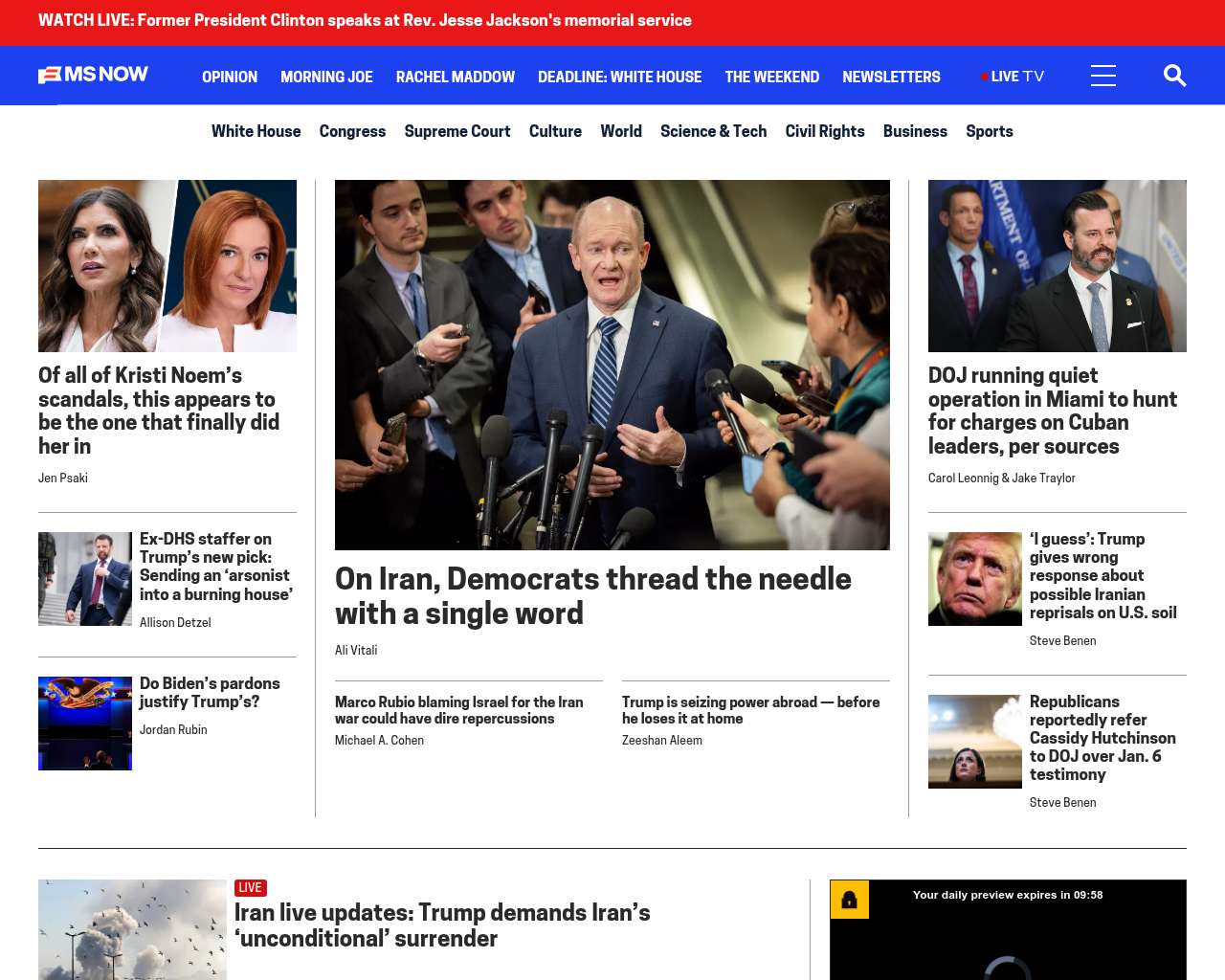Switch to White House topic

pyautogui.click(x=256, y=131)
